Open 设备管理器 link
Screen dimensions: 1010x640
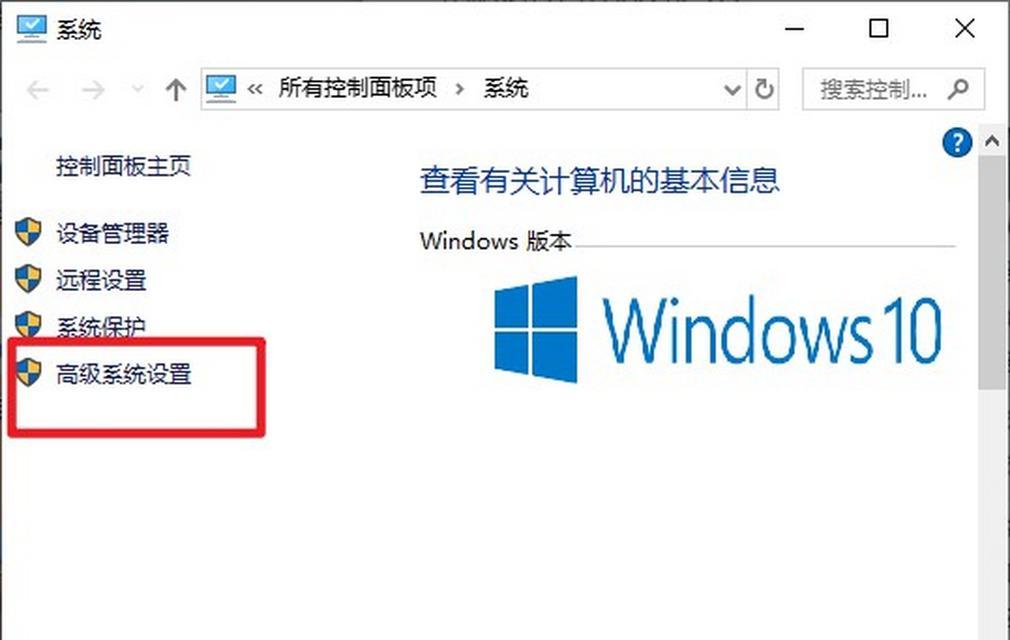112,232
